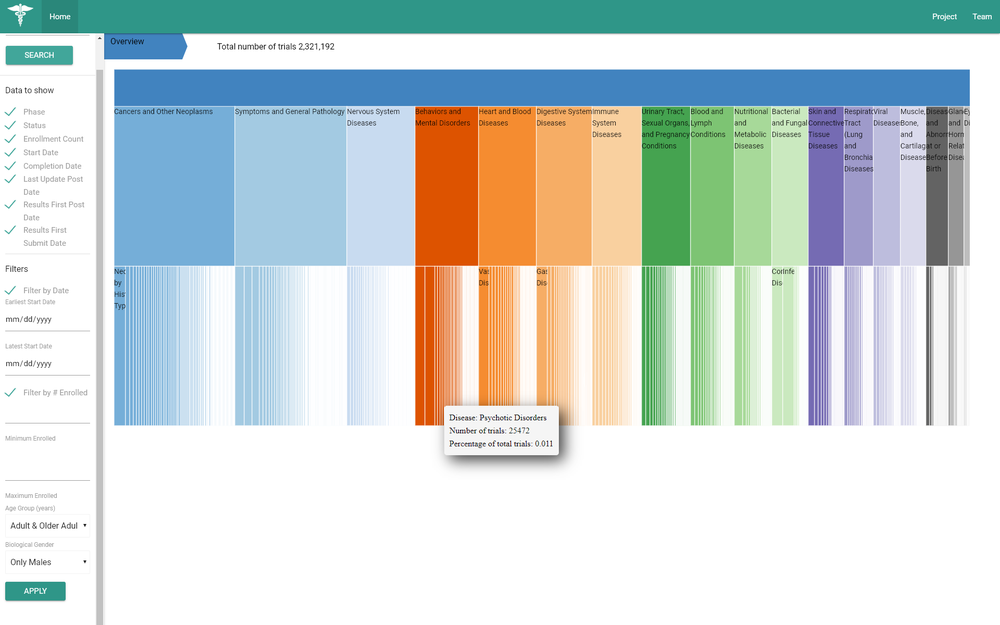
Task: Uncheck the Phase data checkbox
Action: [11, 112]
